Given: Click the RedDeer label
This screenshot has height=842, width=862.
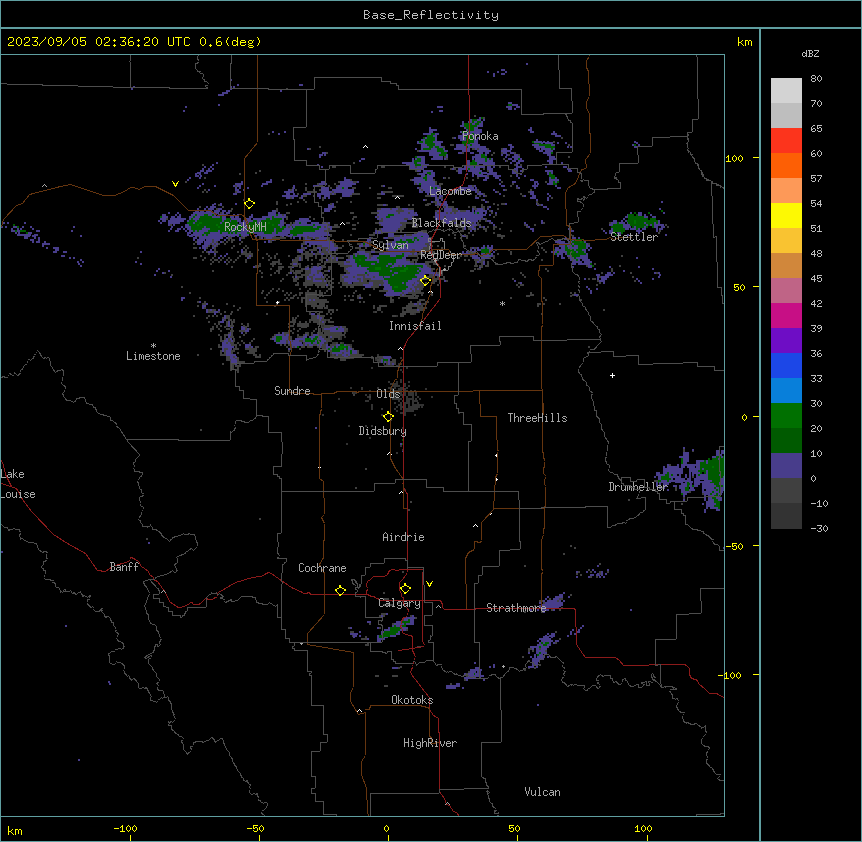Looking at the screenshot, I should tap(441, 255).
